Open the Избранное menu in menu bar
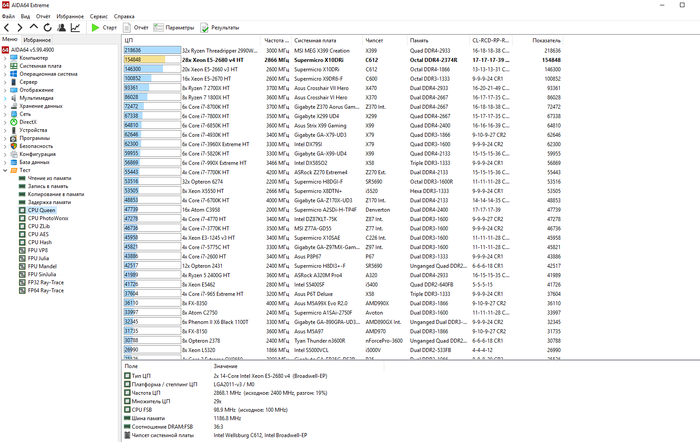Image resolution: width=700 pixels, height=442 pixels. pos(70,16)
